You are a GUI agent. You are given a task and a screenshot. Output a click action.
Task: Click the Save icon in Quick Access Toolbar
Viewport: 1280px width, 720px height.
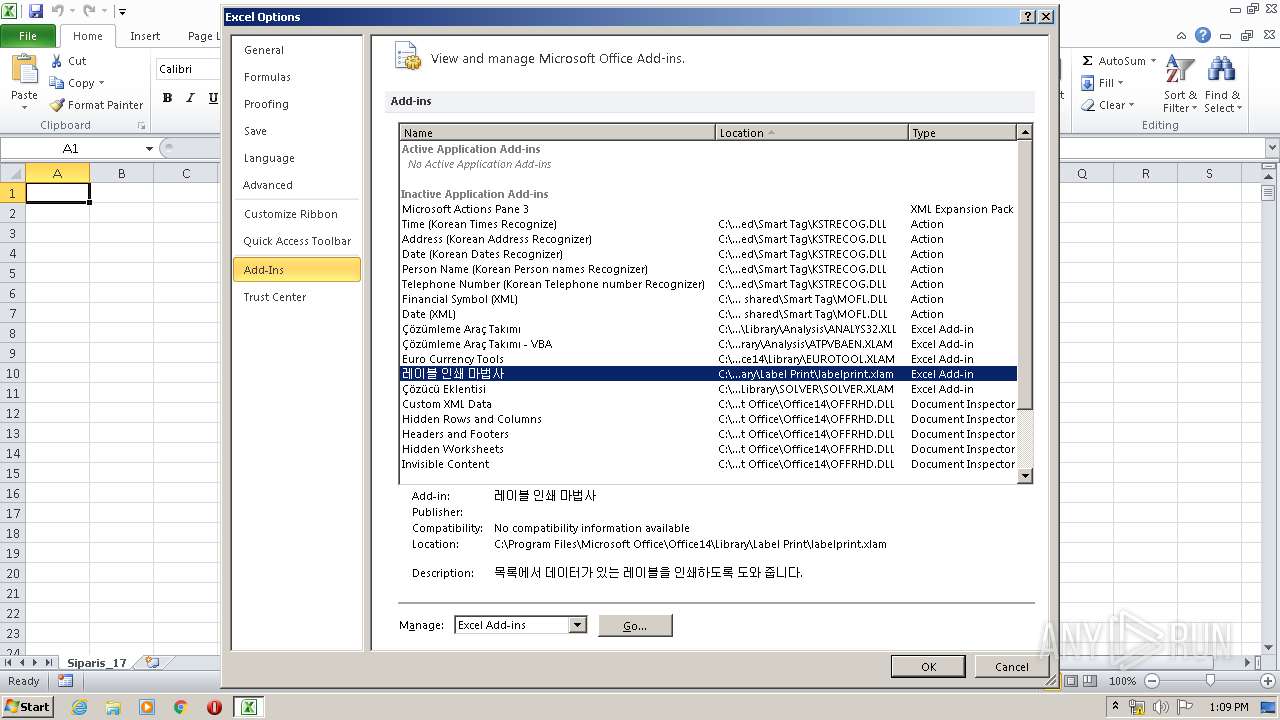click(36, 11)
